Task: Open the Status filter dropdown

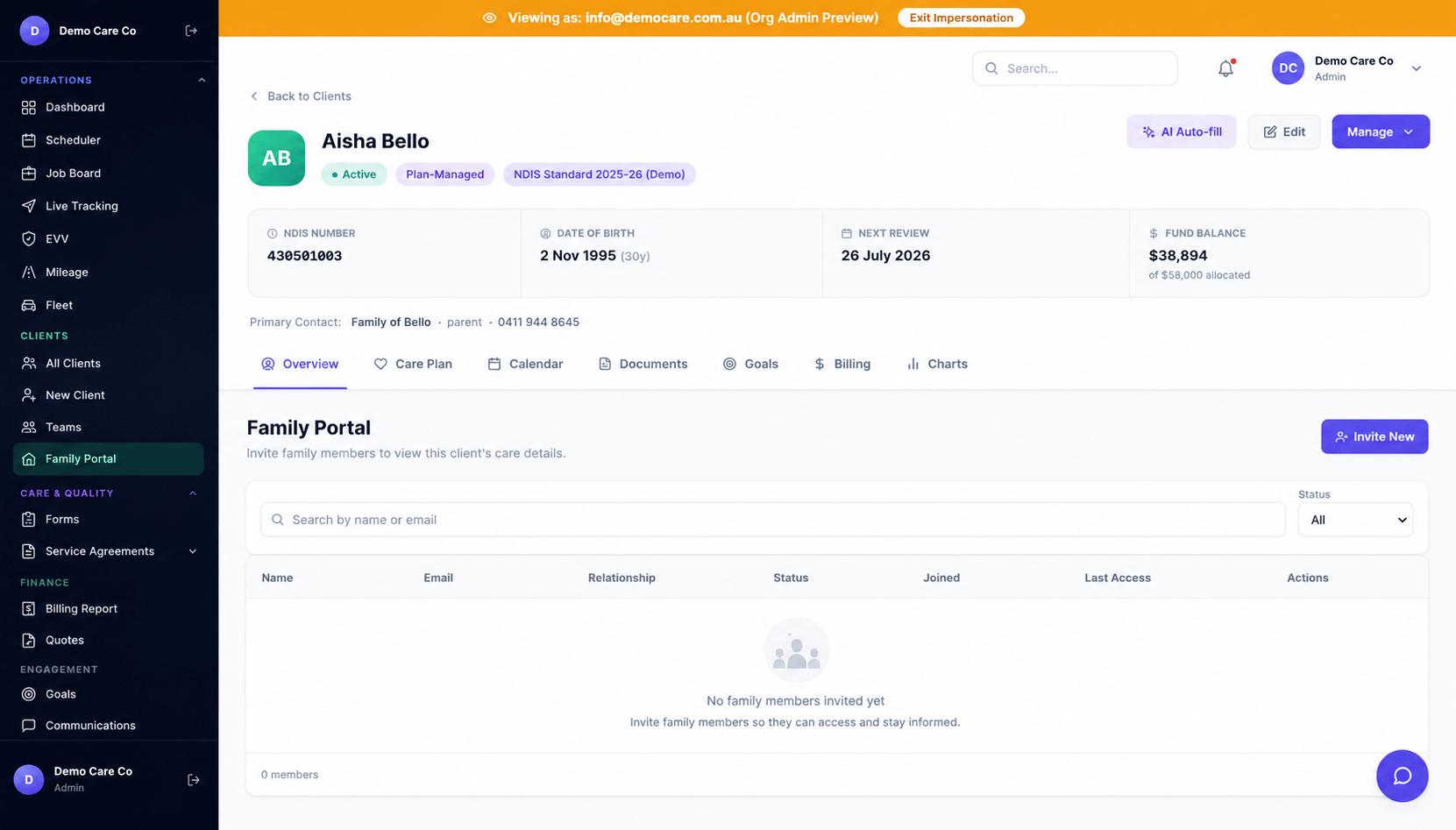Action: (1355, 520)
